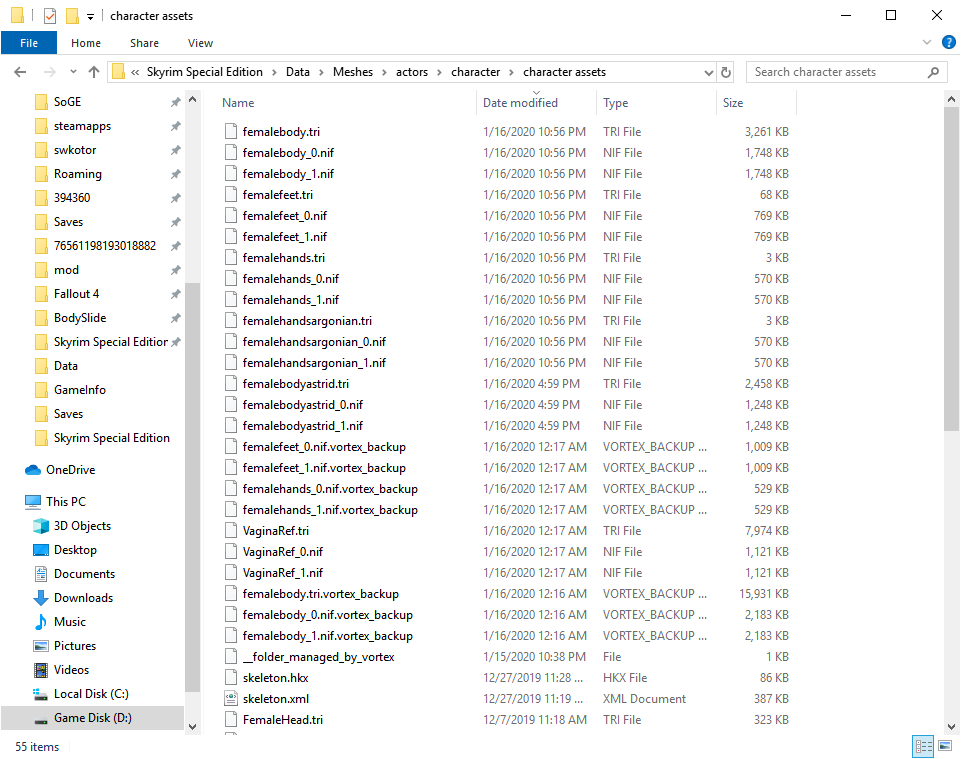Show hidden breadcrumb path chevrons
This screenshot has width=961, height=759.
(x=135, y=72)
